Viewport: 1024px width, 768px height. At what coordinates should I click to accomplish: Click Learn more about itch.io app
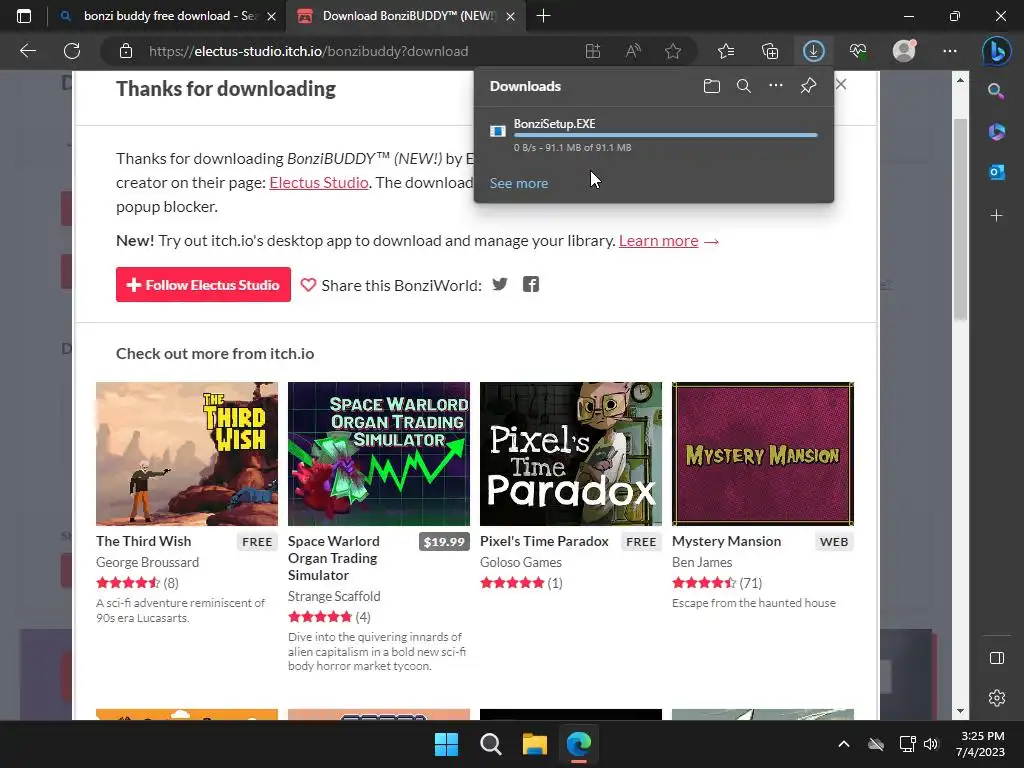658,241
